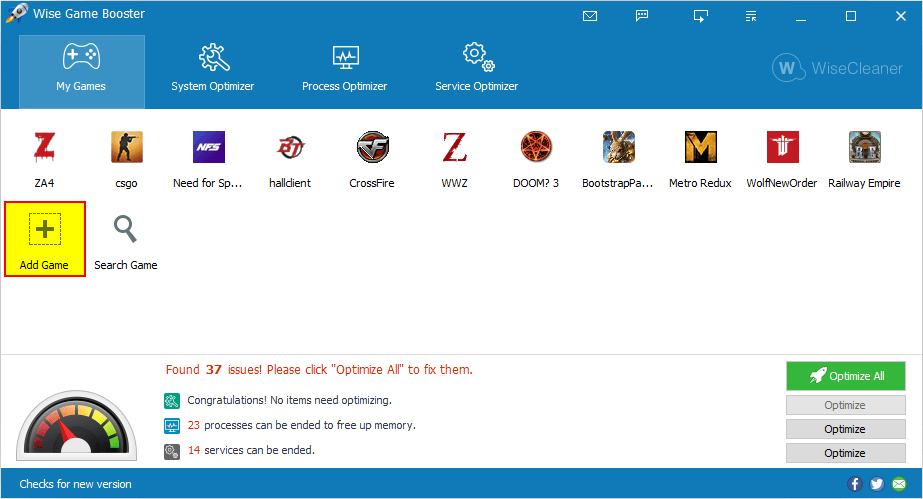Select the Need for Speed game icon

(208, 148)
